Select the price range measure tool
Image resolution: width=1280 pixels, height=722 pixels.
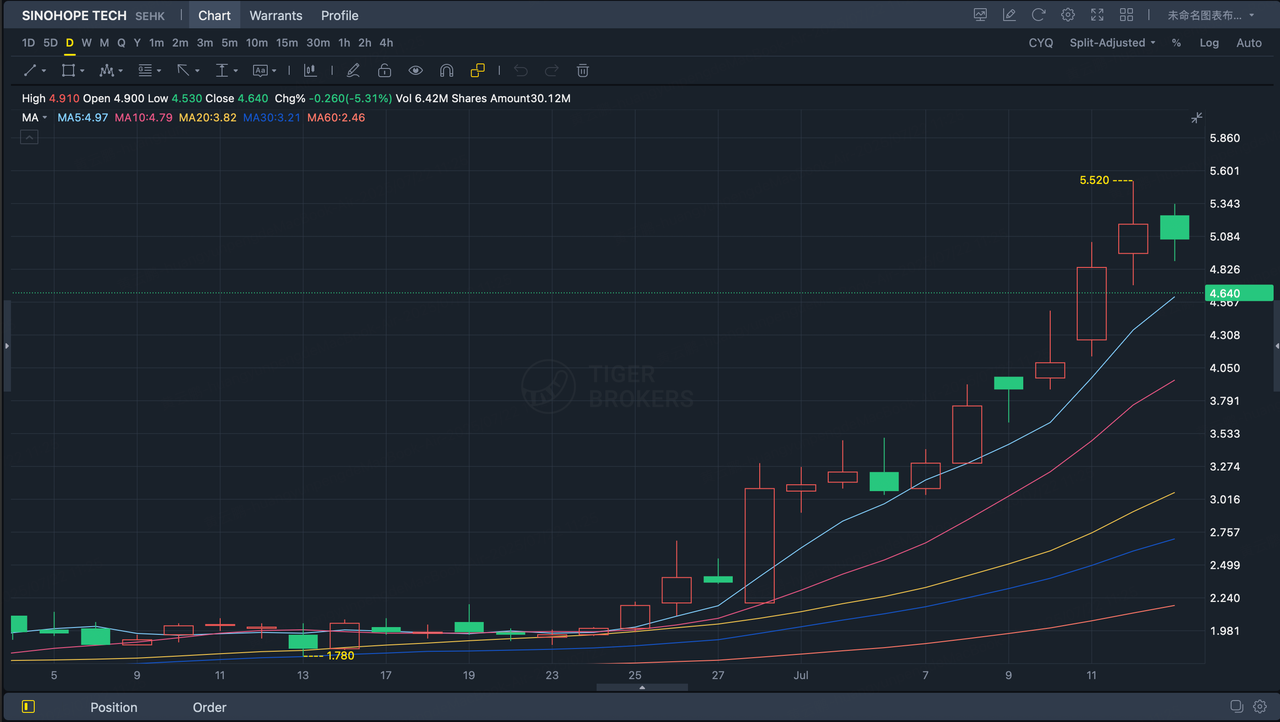tap(221, 71)
